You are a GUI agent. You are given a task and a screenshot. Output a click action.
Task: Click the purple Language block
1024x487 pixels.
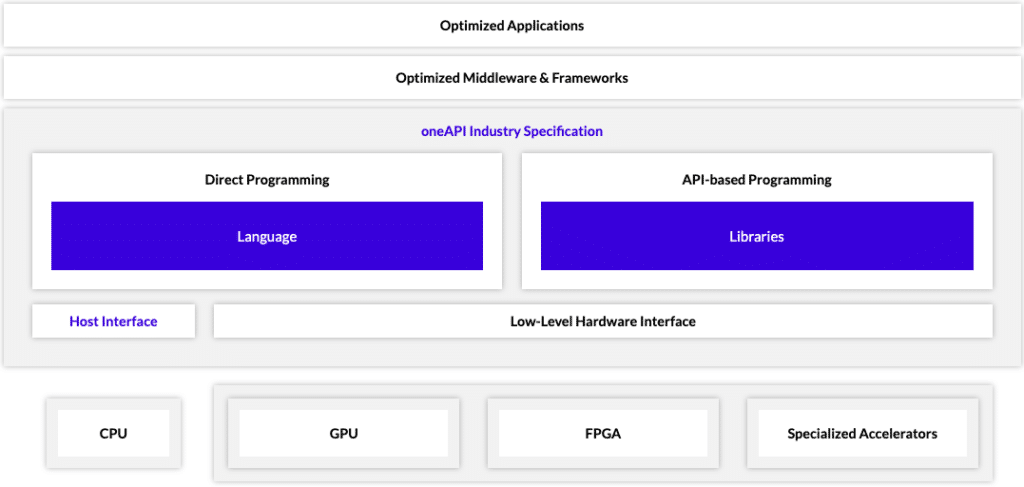(267, 236)
